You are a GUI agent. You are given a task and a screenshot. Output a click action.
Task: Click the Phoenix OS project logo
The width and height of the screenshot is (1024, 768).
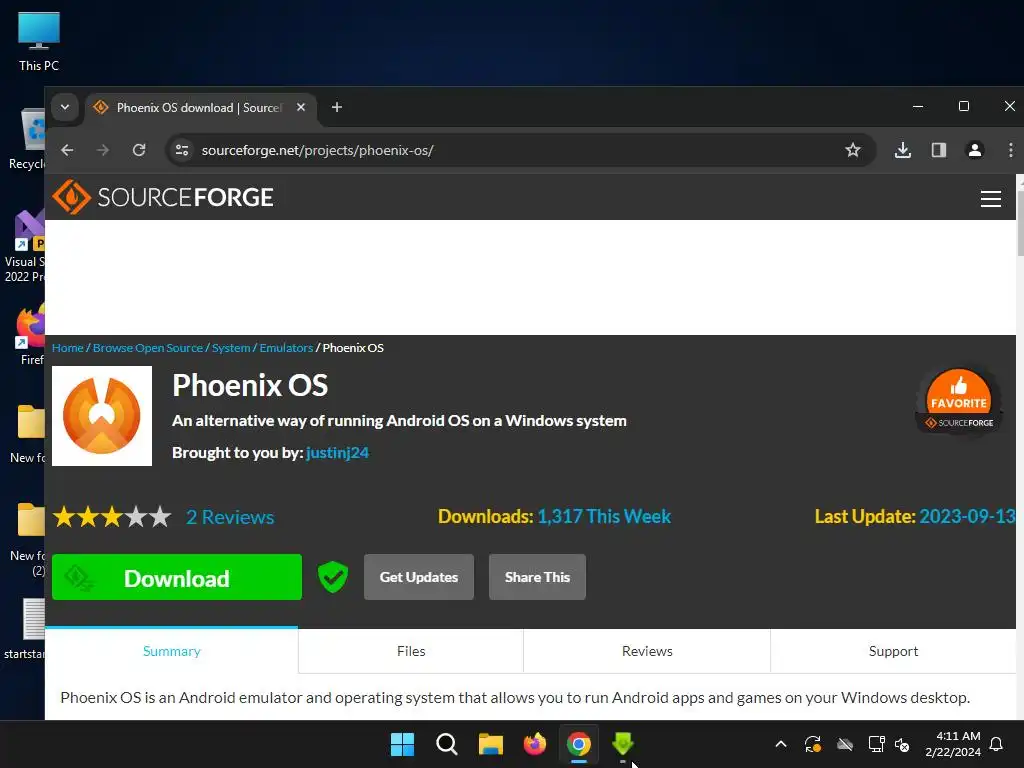102,416
